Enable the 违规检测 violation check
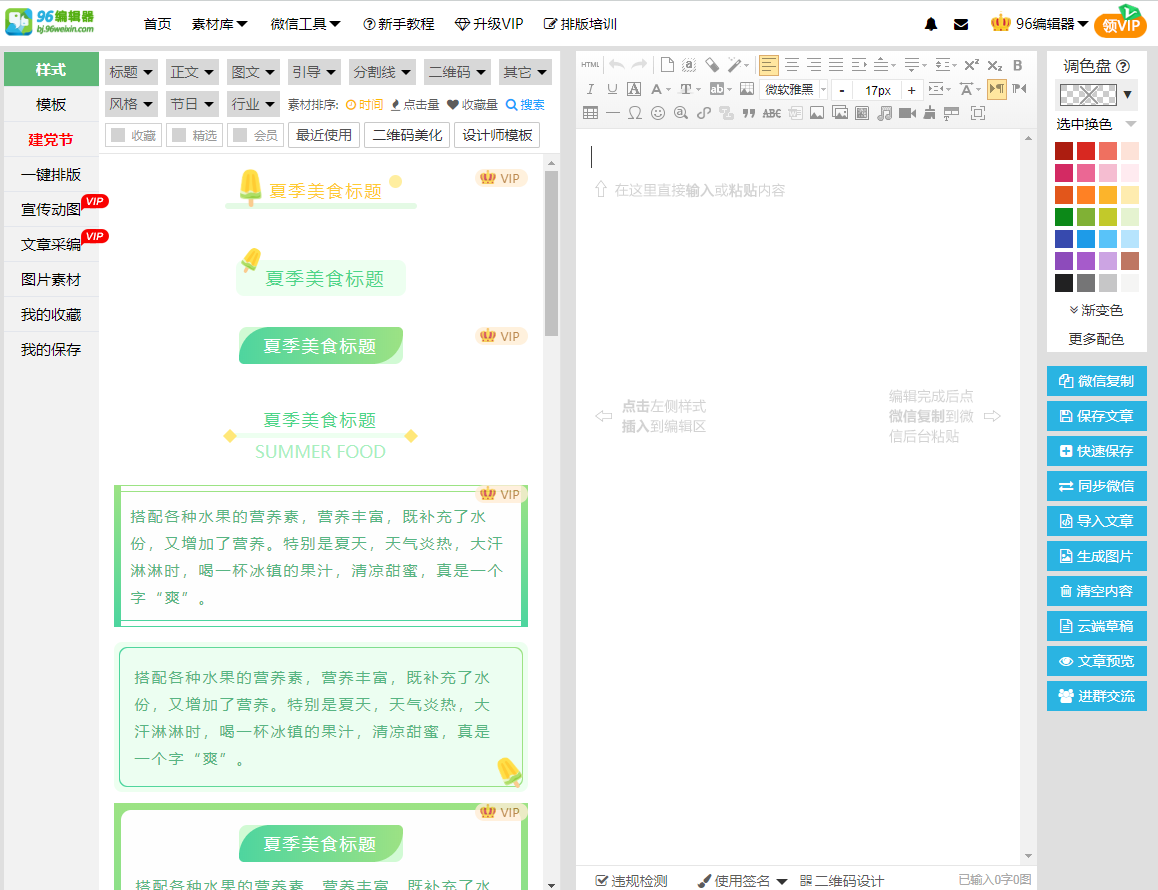 [x=631, y=879]
